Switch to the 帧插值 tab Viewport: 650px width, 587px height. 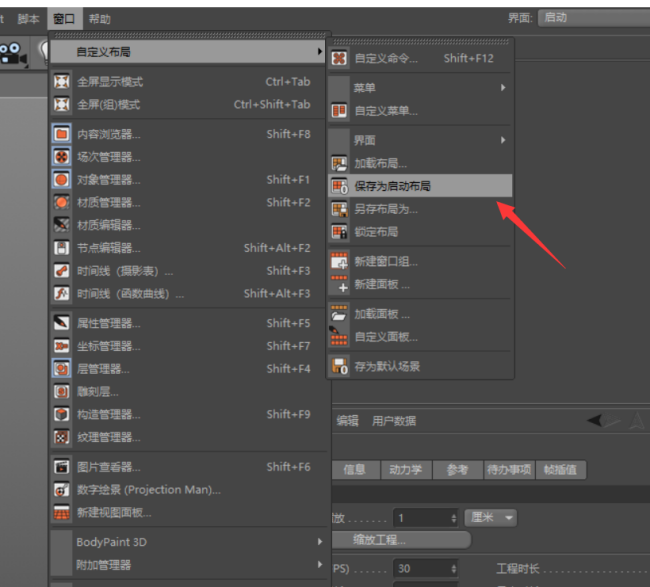[560, 470]
